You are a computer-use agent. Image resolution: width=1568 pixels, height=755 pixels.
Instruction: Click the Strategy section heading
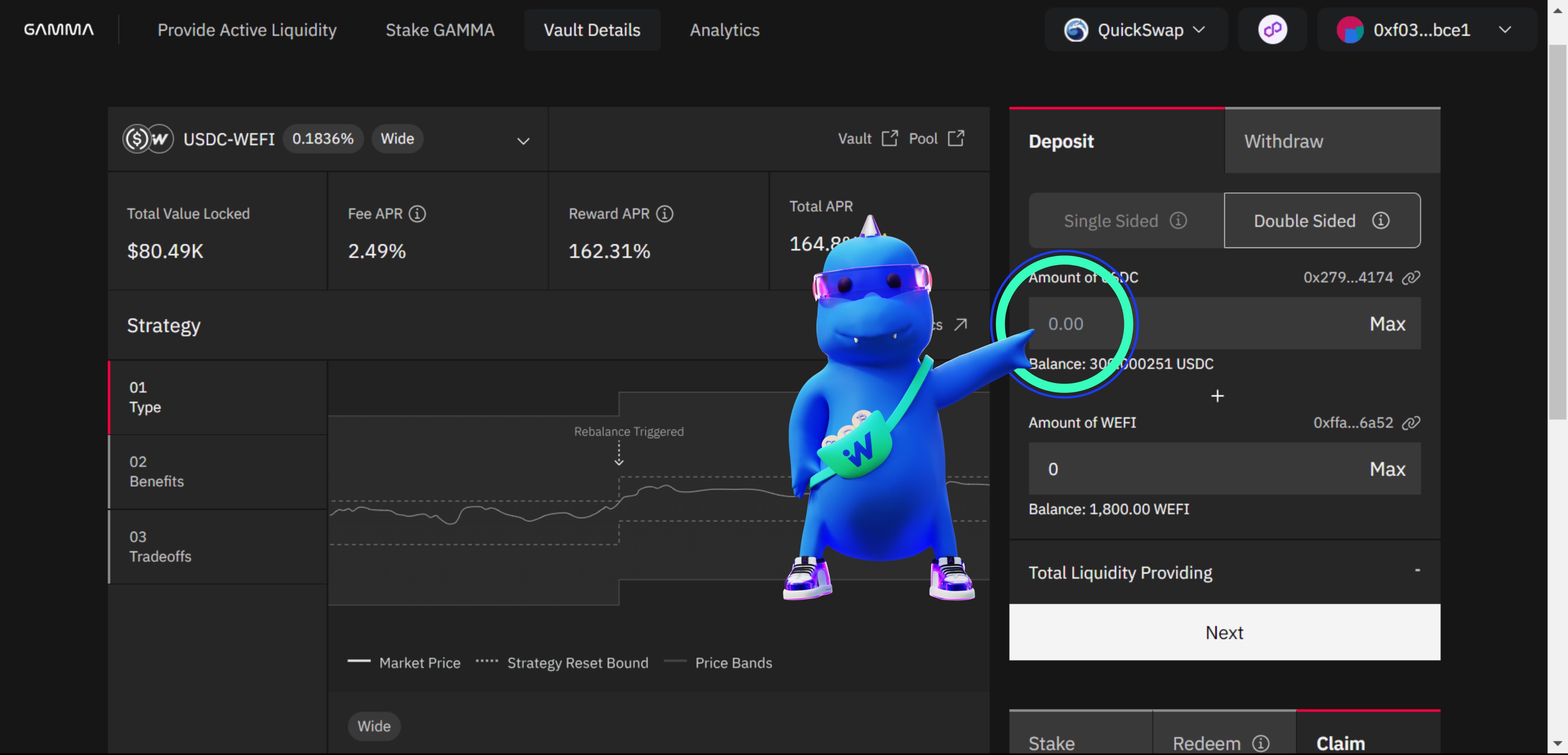pyautogui.click(x=163, y=326)
